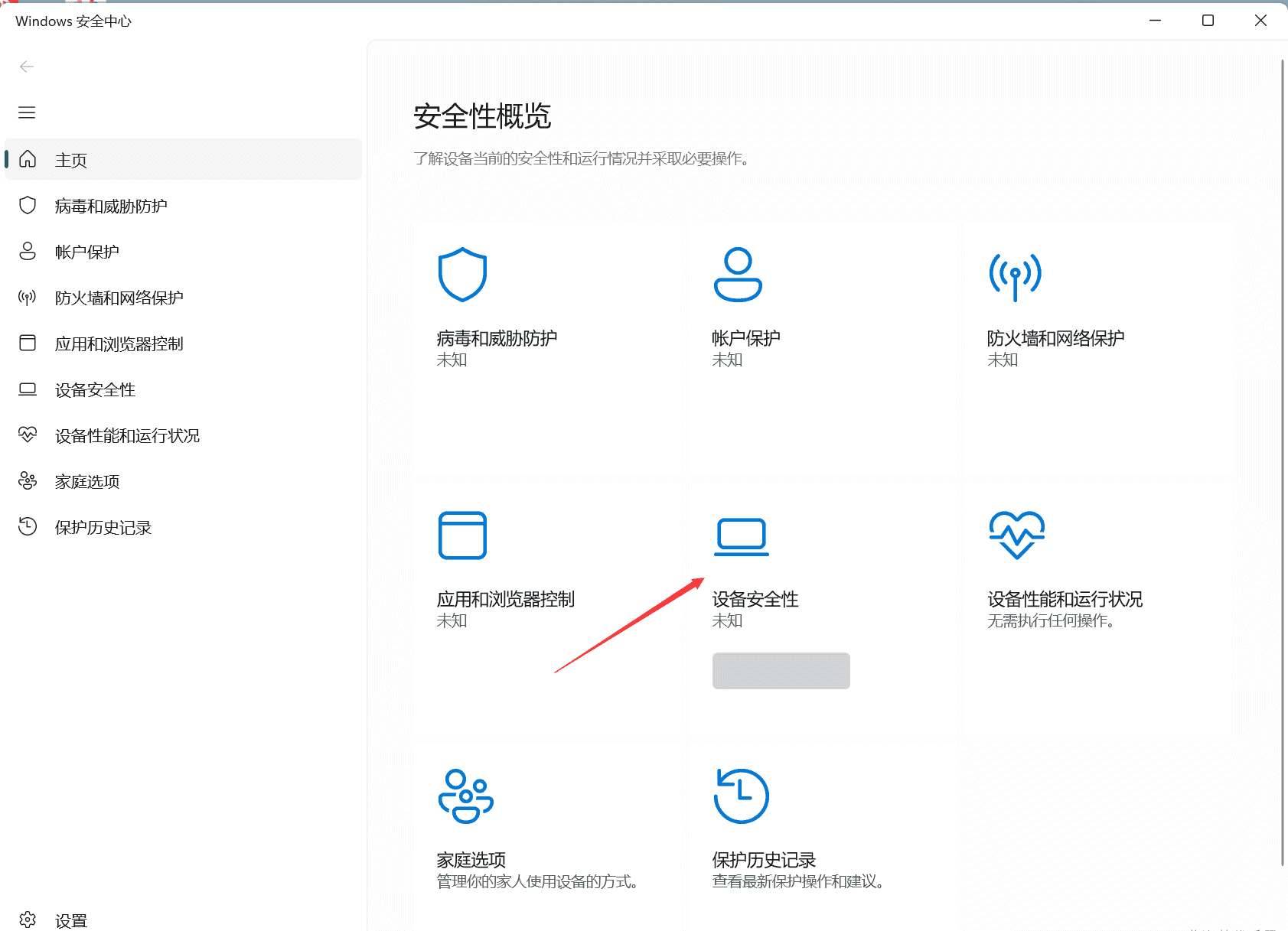The width and height of the screenshot is (1288, 931).
Task: Maximize the Windows 安全中心 window
Action: pos(1208,21)
